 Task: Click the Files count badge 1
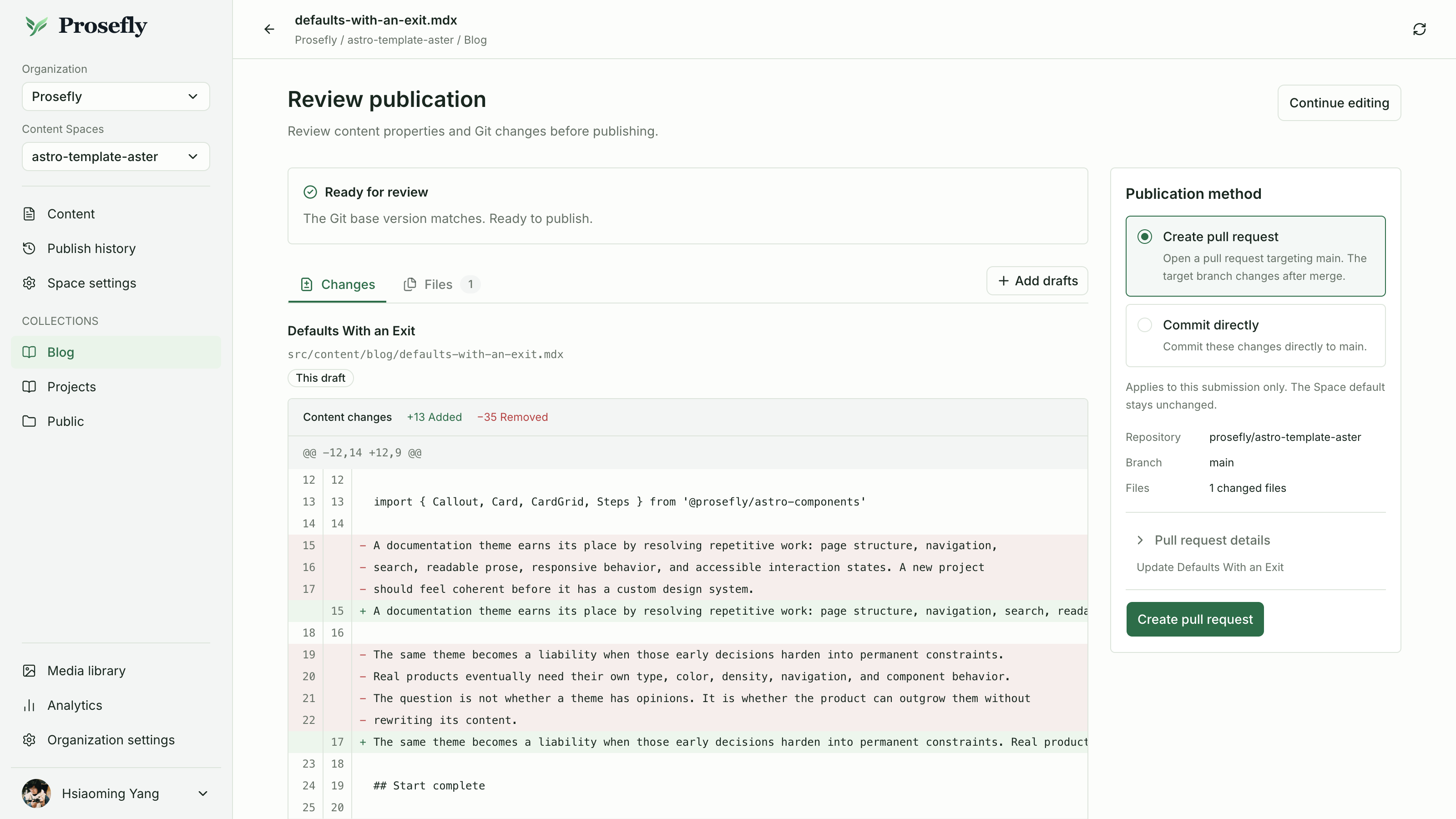pos(470,284)
